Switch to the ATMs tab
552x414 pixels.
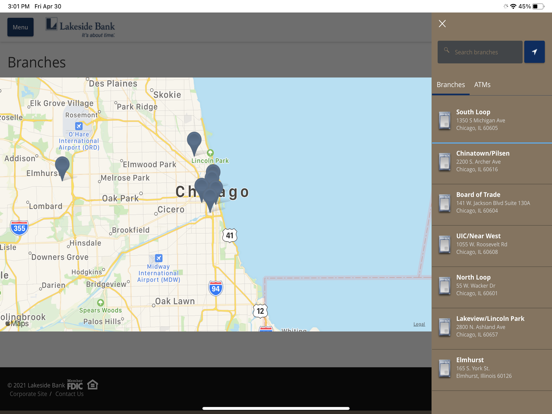click(x=482, y=84)
